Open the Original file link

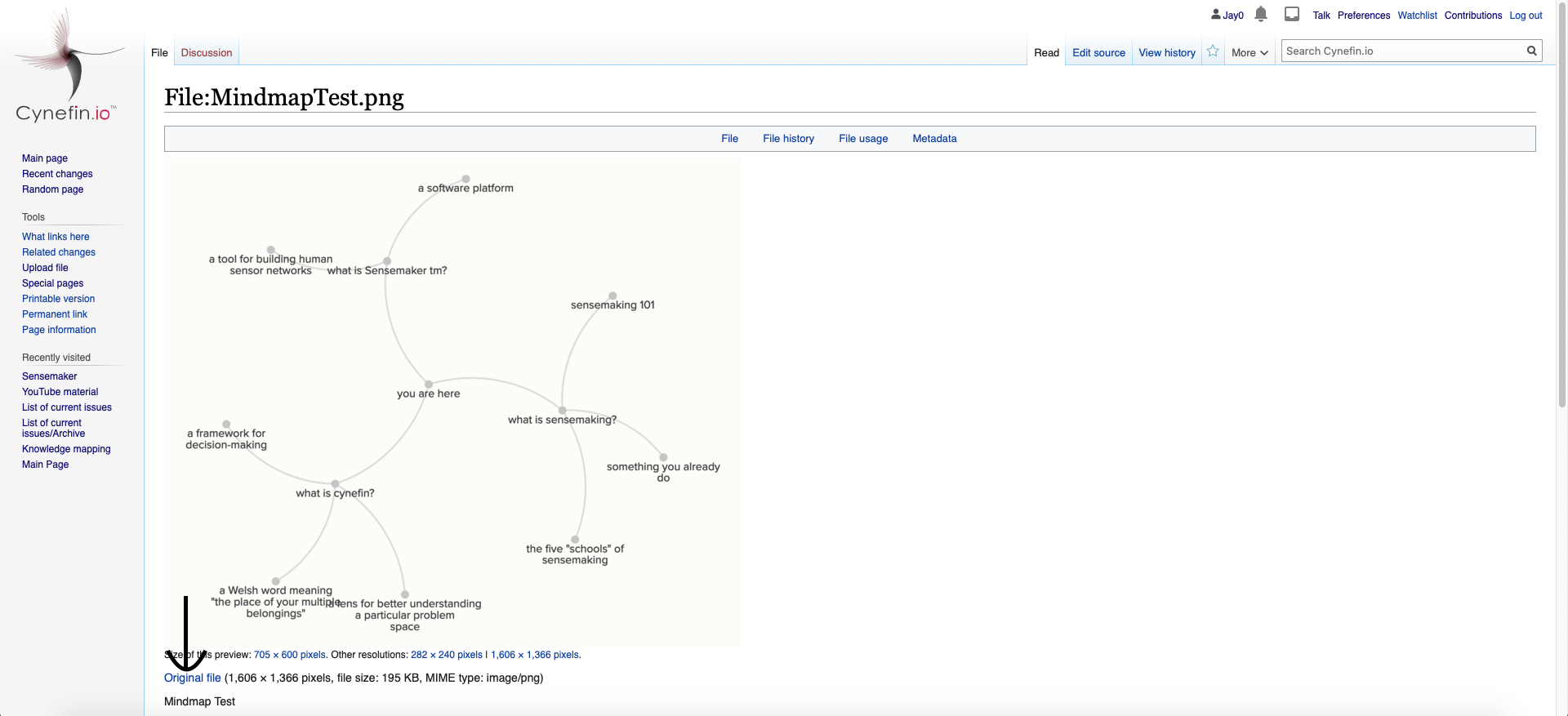[193, 678]
